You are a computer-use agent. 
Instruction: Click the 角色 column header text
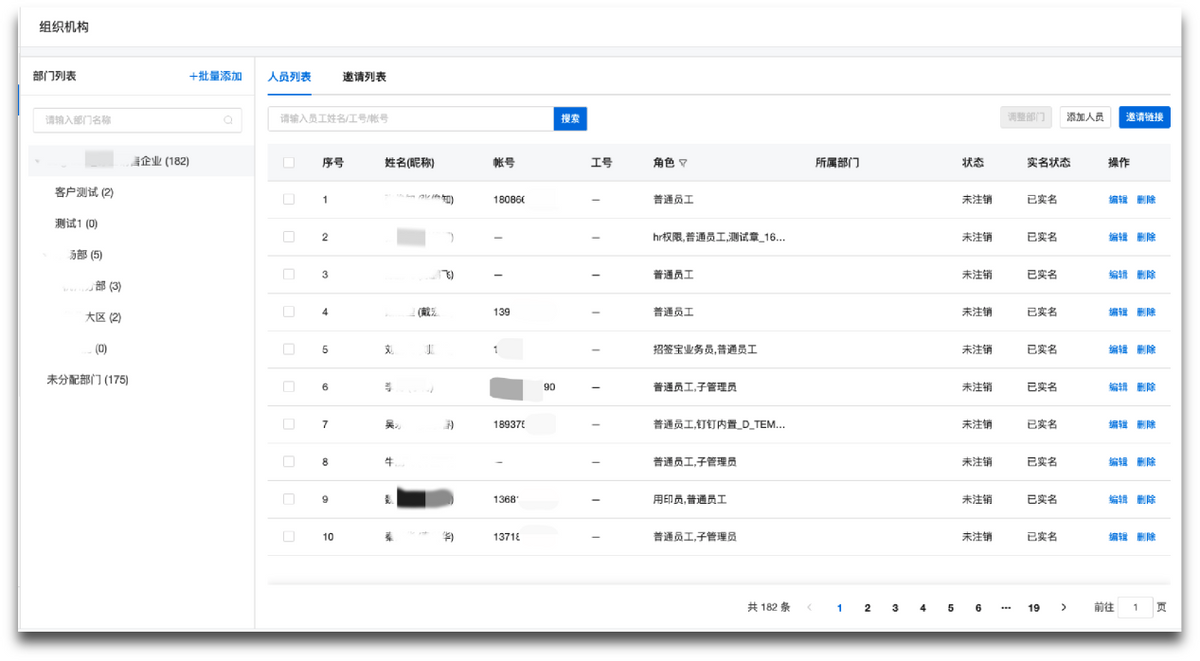663,163
